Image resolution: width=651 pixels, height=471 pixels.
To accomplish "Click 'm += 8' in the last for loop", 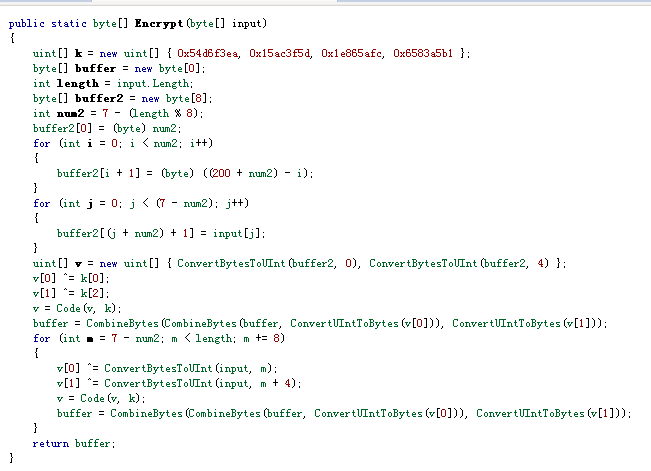I will click(261, 339).
